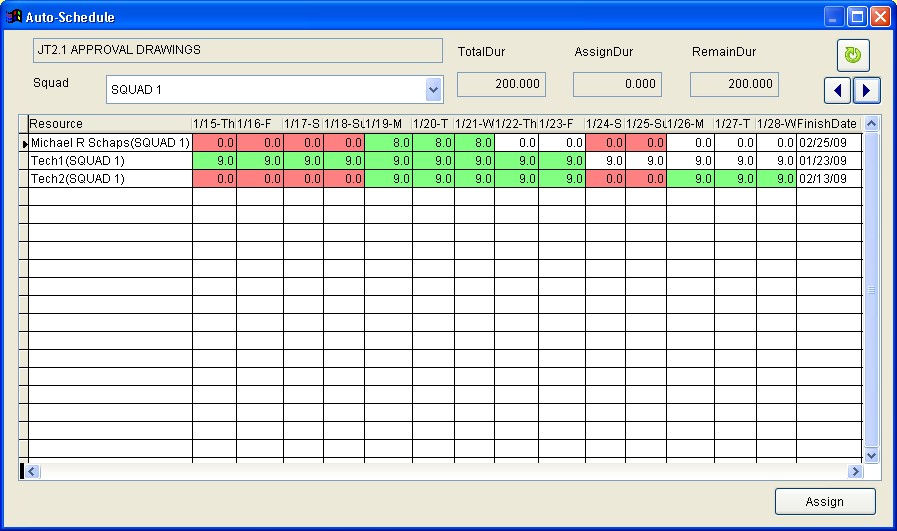The width and height of the screenshot is (897, 531).
Task: Open the Squad dropdown list
Action: point(433,90)
